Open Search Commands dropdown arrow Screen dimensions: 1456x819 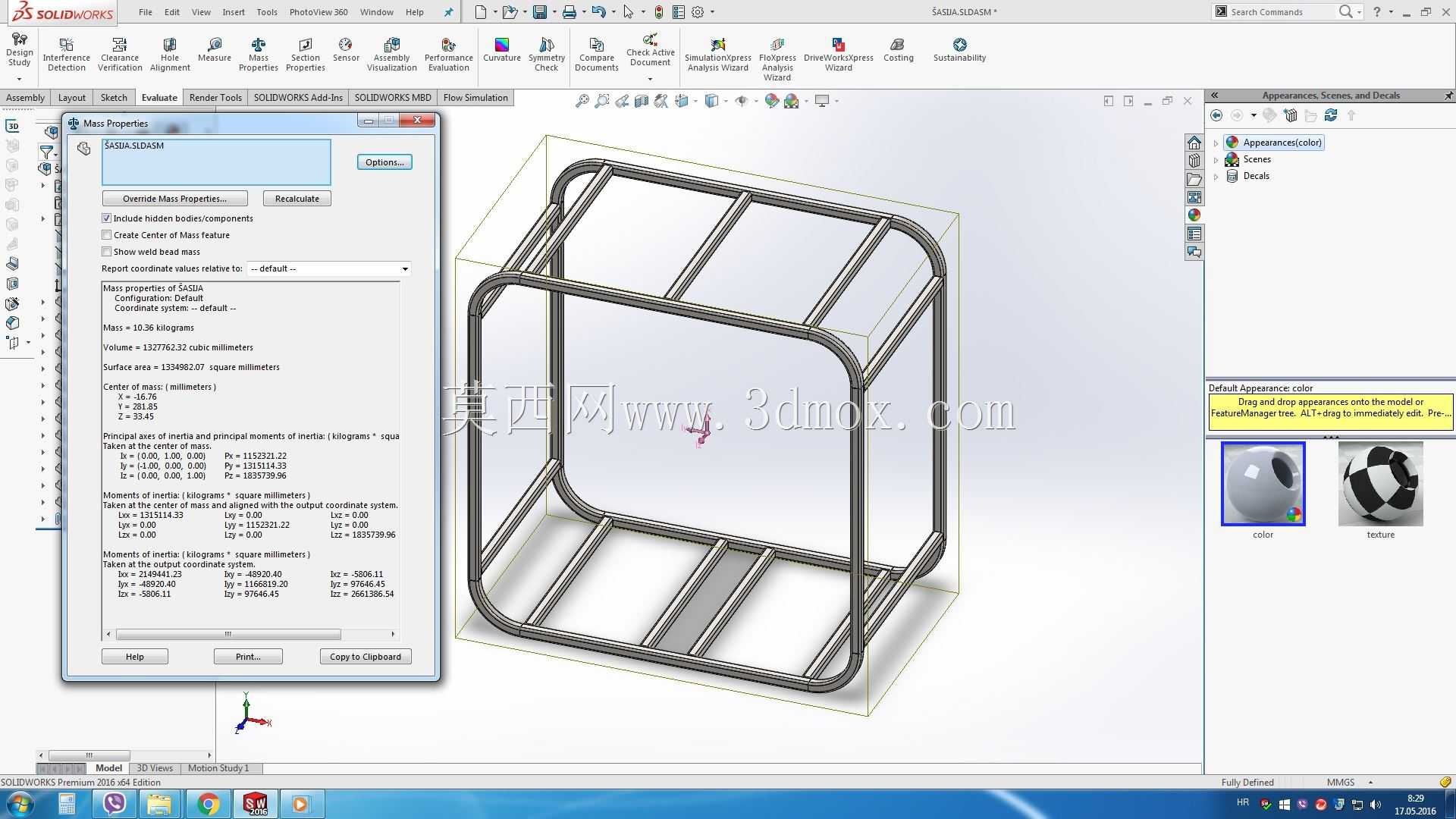pyautogui.click(x=1359, y=12)
